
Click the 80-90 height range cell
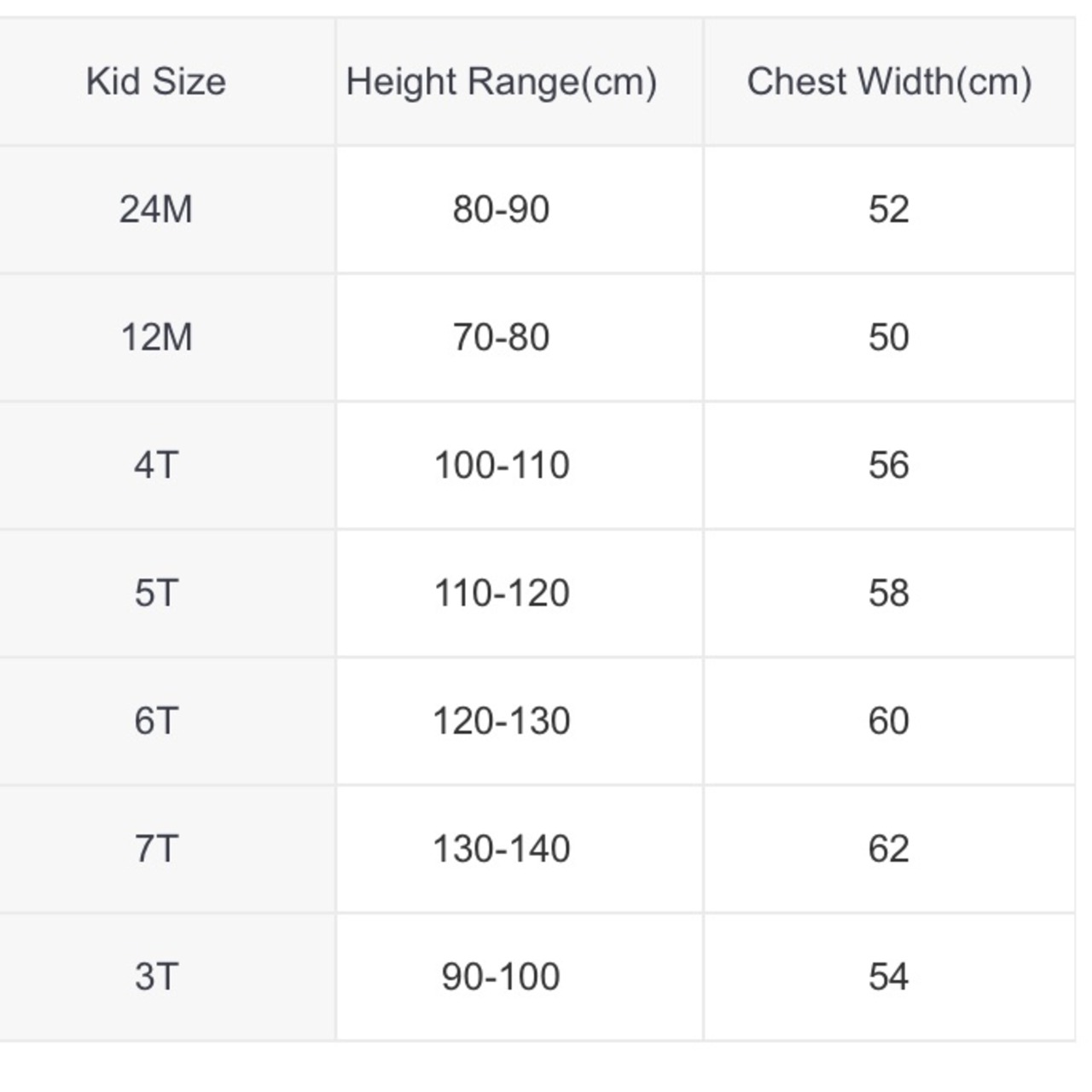pyautogui.click(x=520, y=210)
